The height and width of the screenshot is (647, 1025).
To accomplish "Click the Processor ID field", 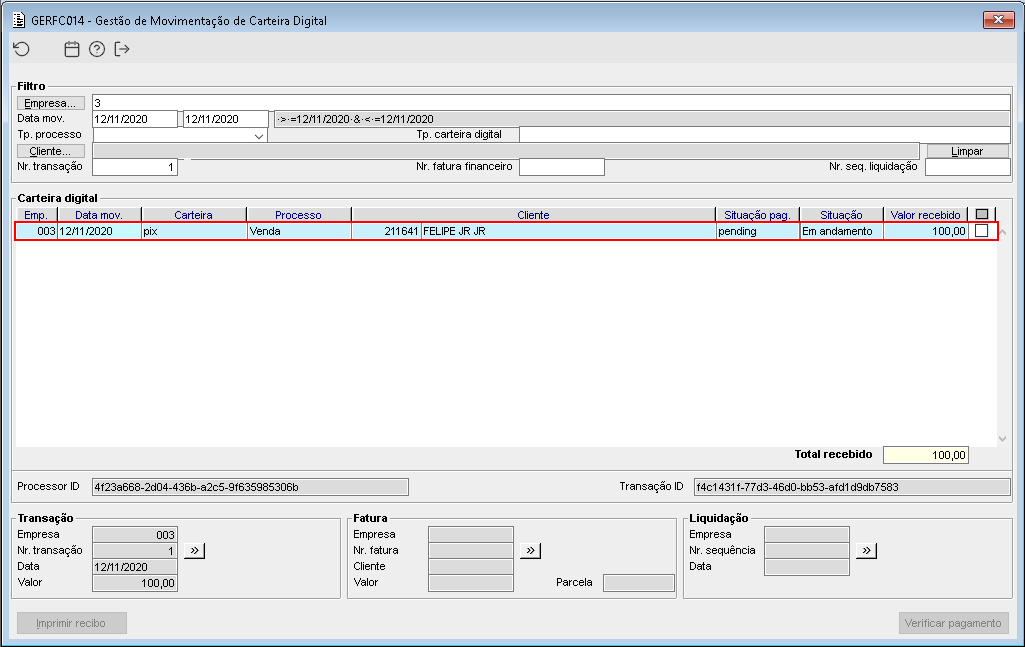I will (250, 487).
